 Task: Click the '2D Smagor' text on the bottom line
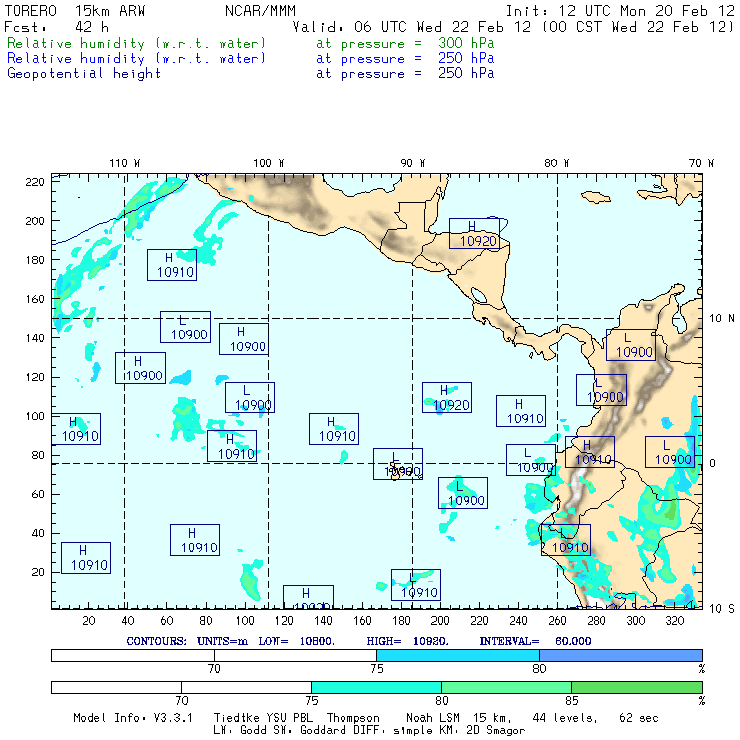pyautogui.click(x=496, y=731)
